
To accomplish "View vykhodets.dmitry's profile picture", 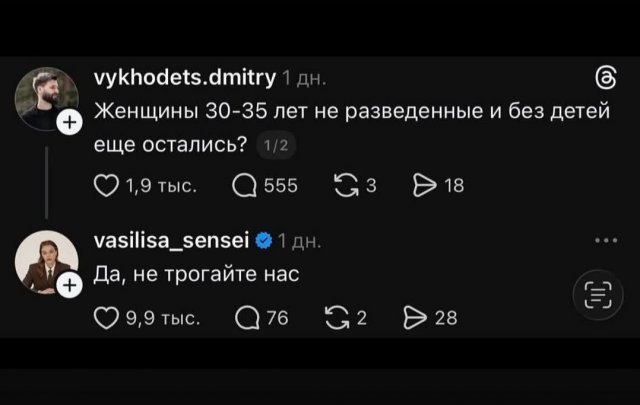I will 47,99.
